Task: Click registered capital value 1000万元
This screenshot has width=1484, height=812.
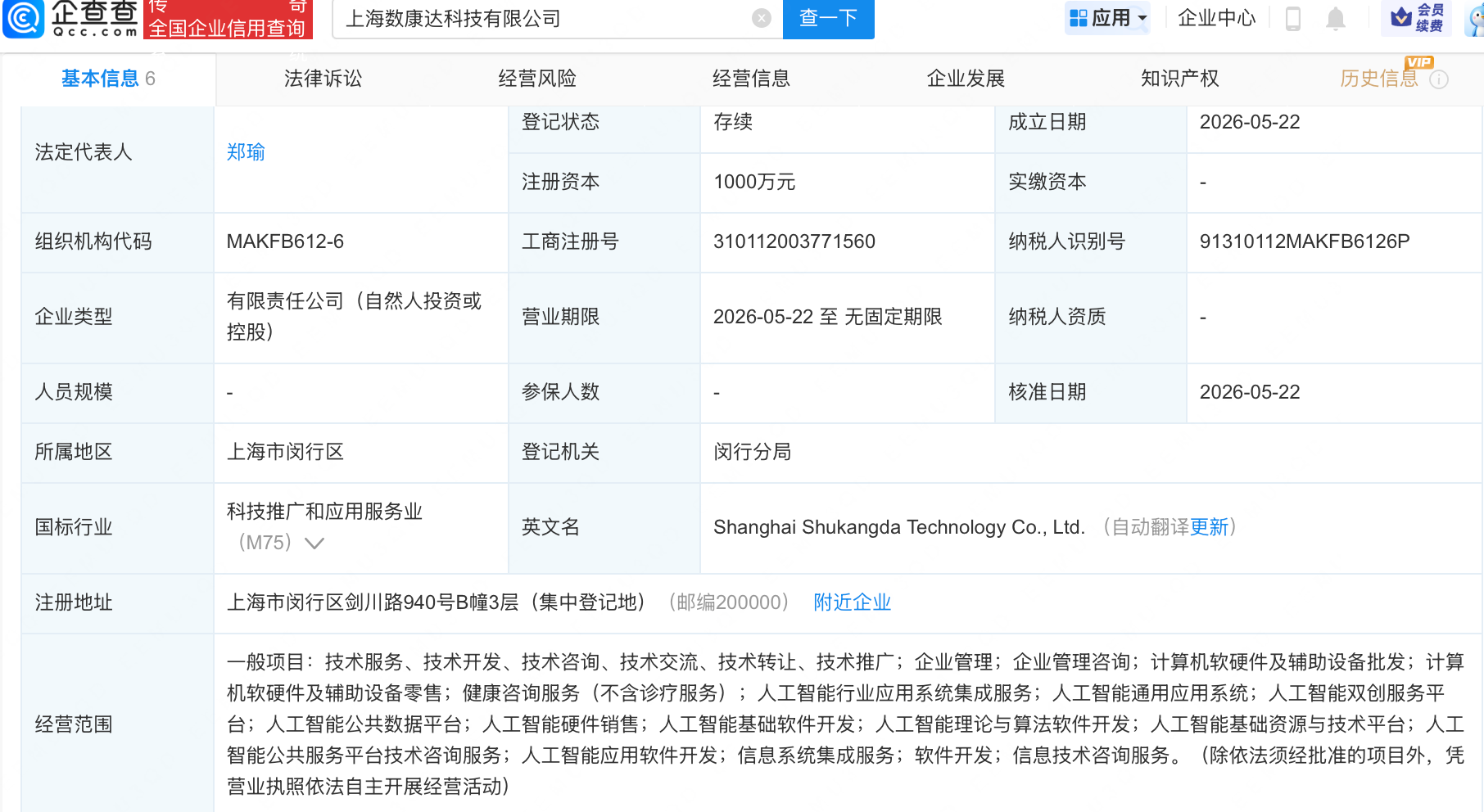Action: pyautogui.click(x=754, y=182)
